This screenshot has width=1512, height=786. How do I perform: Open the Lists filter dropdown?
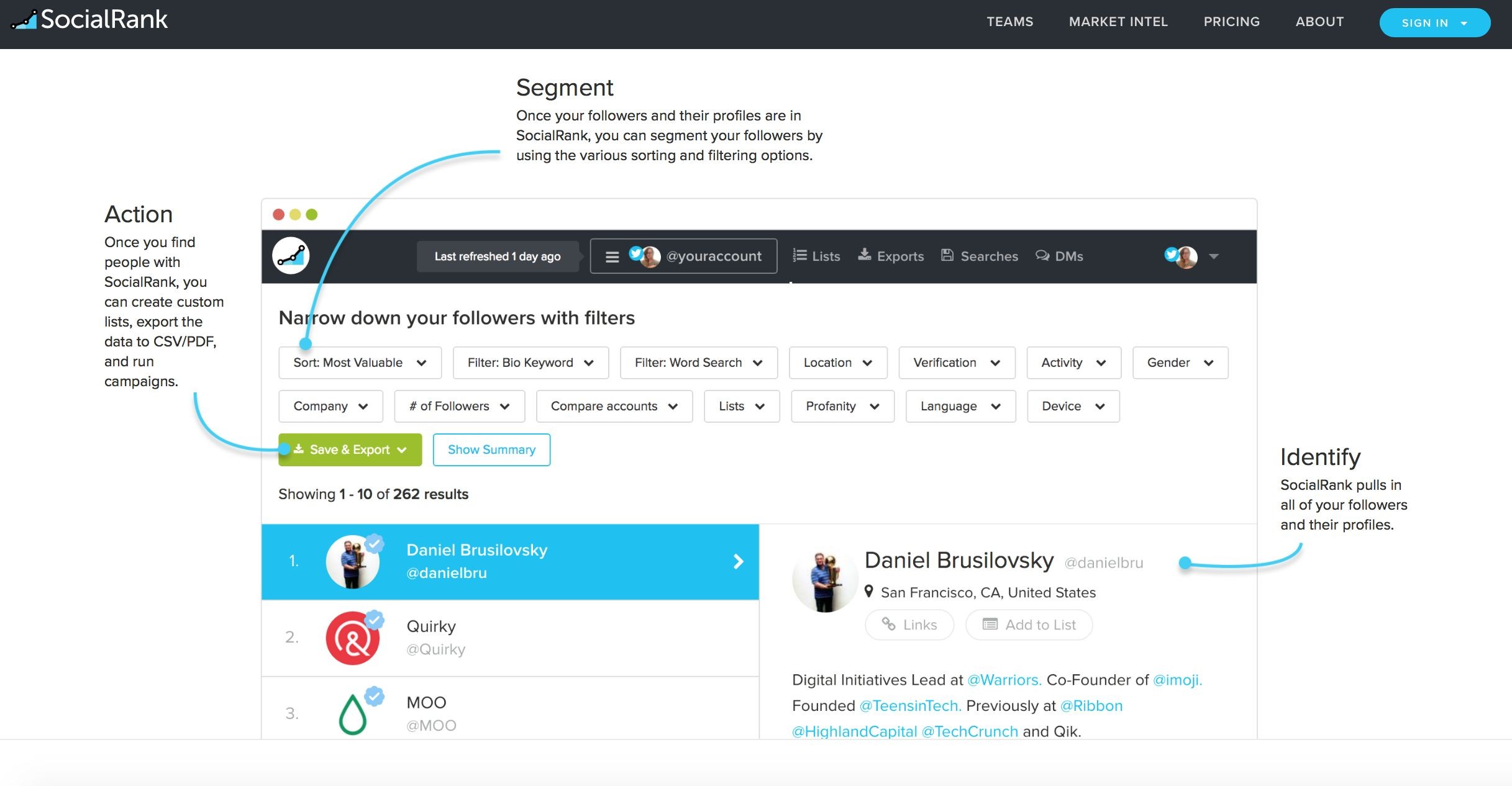pyautogui.click(x=742, y=406)
